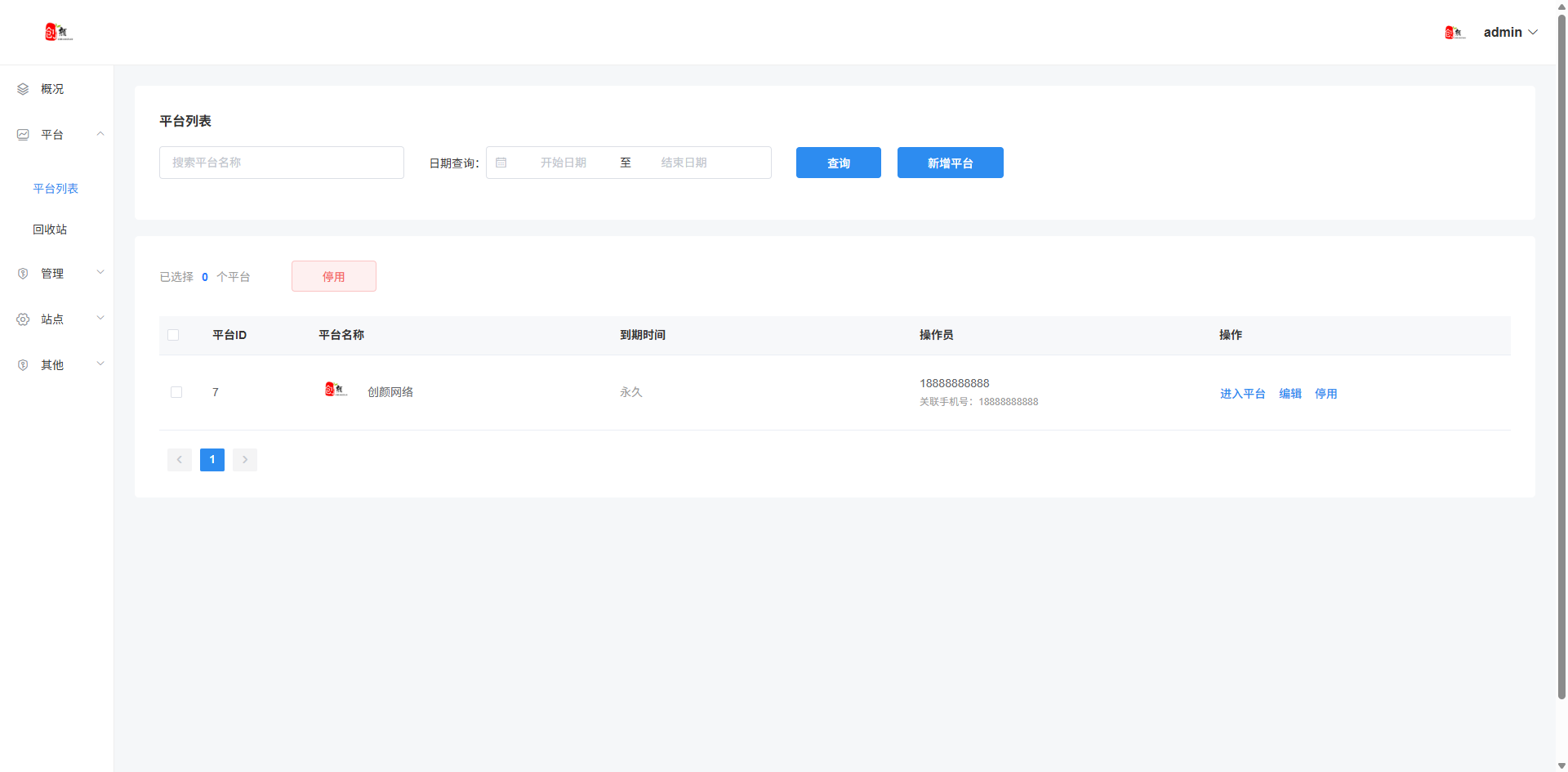This screenshot has width=1568, height=772.
Task: Click 进入平台 link for 创颜网络
Action: point(1243,394)
